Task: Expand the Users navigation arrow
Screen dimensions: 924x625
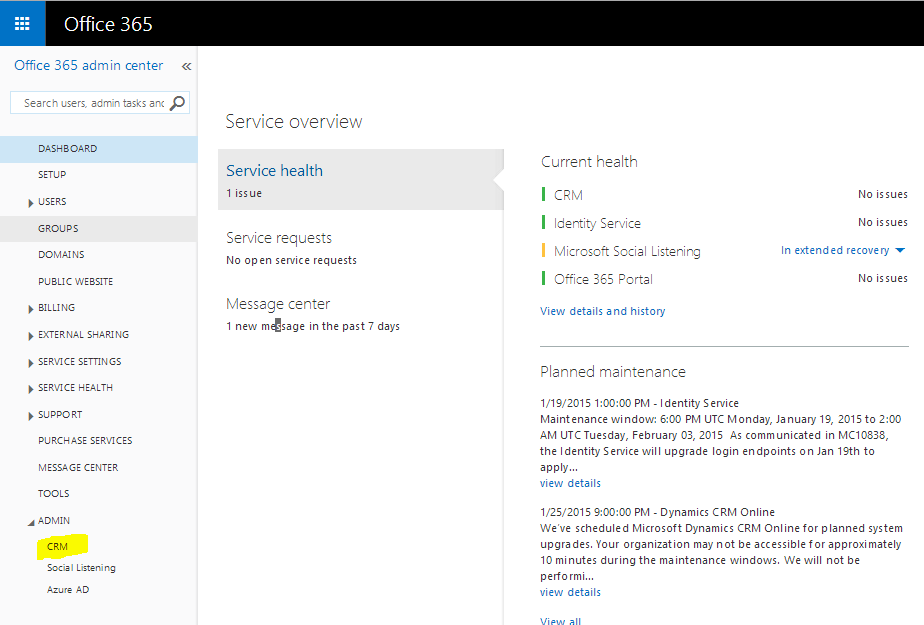Action: [x=31, y=203]
